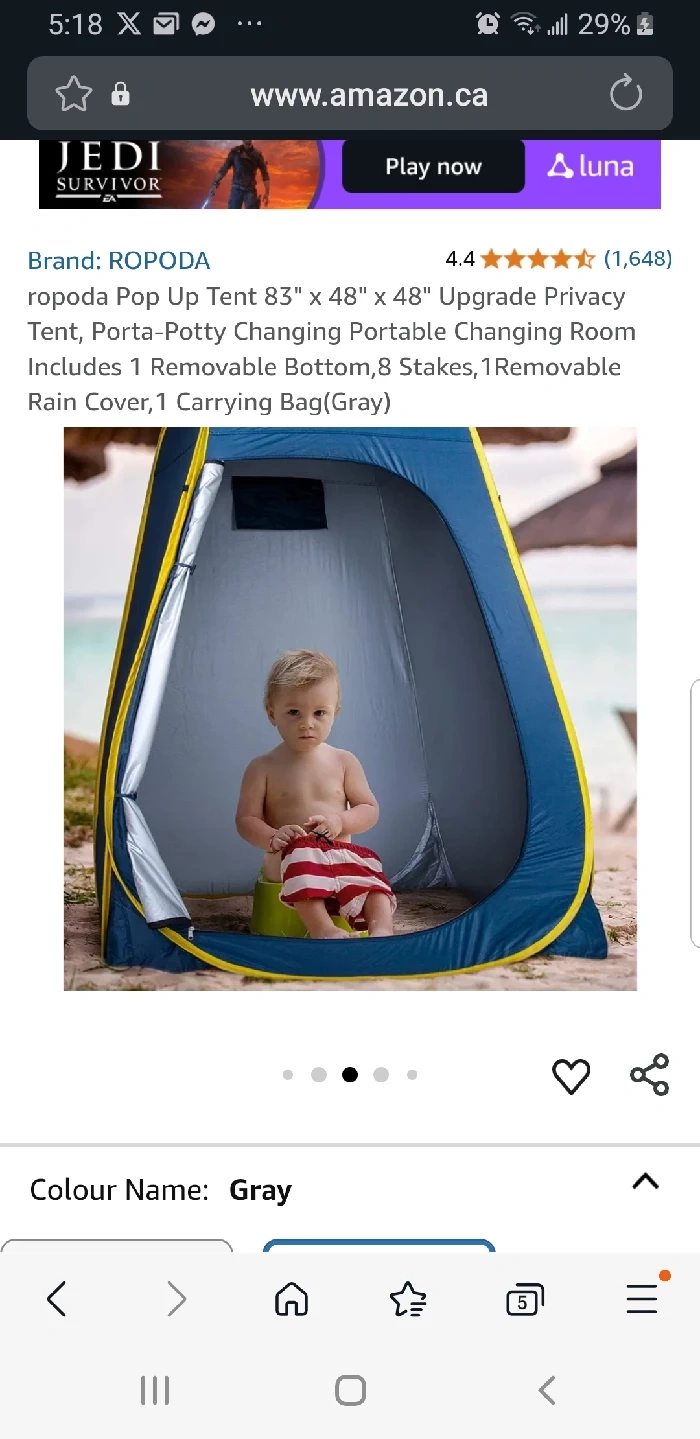Select the first image carousel dot

tap(288, 1075)
